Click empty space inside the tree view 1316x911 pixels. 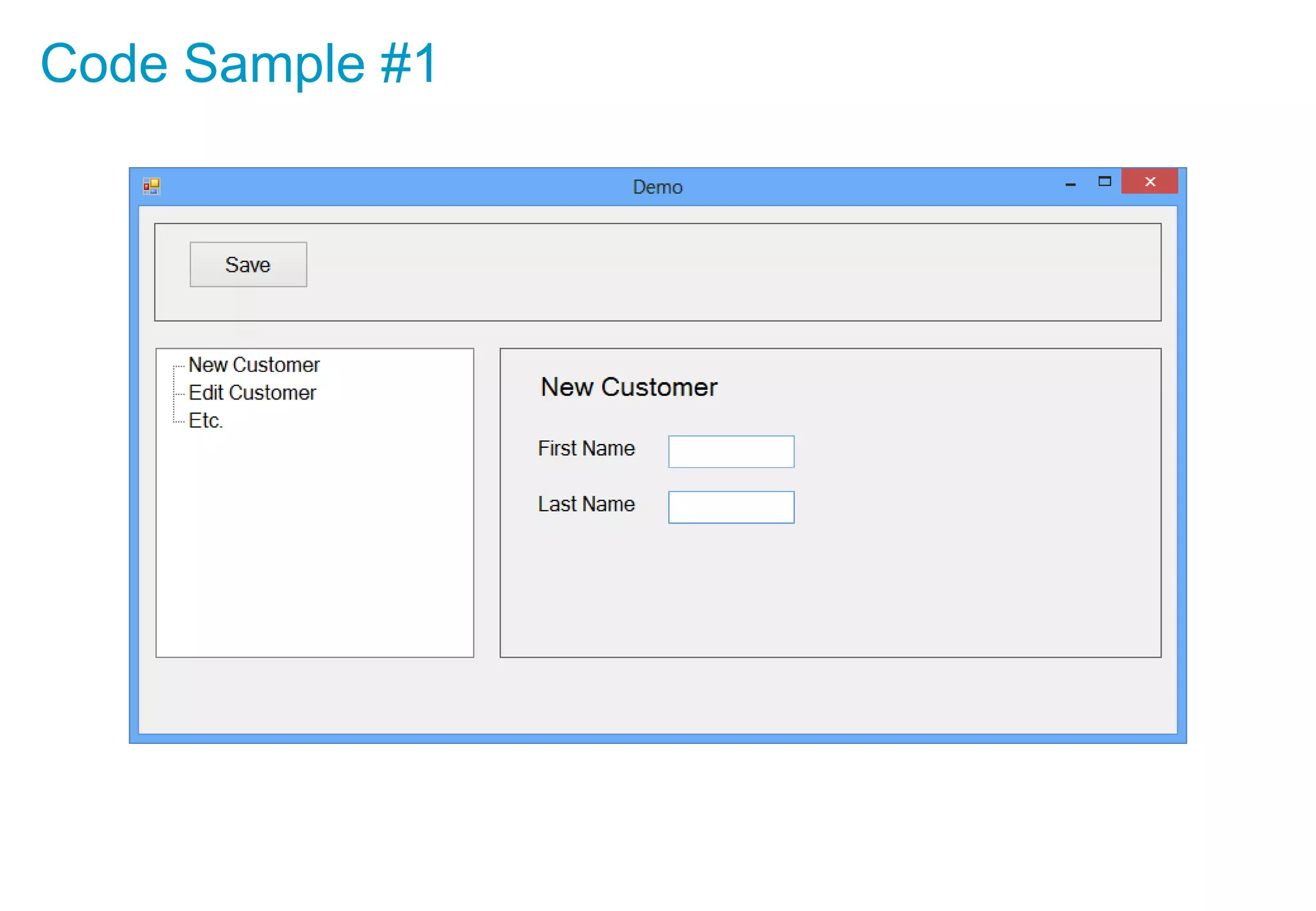[315, 546]
